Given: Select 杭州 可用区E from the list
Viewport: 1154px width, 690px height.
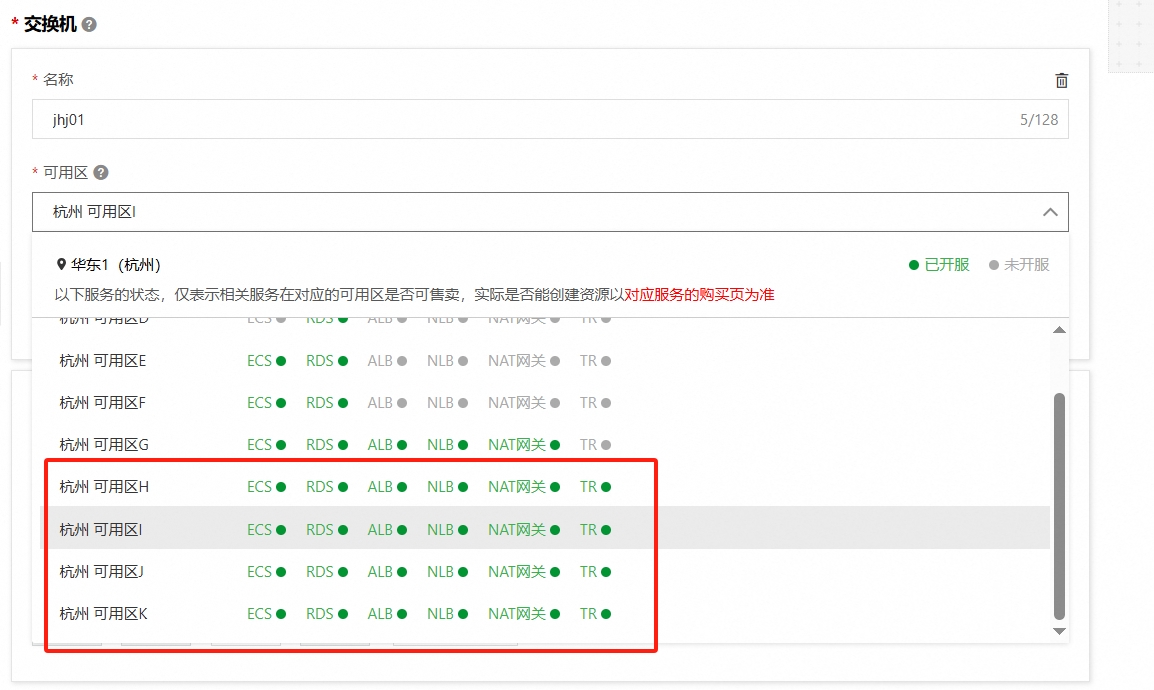Looking at the screenshot, I should coord(103,361).
